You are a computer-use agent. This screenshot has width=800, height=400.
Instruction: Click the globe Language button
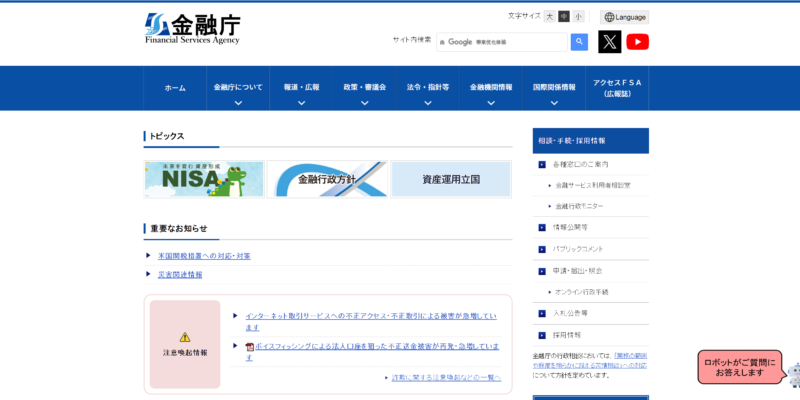[x=624, y=17]
